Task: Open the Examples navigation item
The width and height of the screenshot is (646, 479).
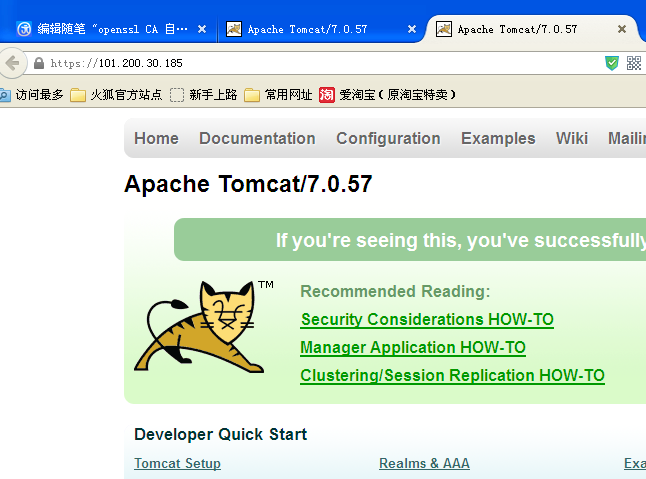Action: point(498,138)
